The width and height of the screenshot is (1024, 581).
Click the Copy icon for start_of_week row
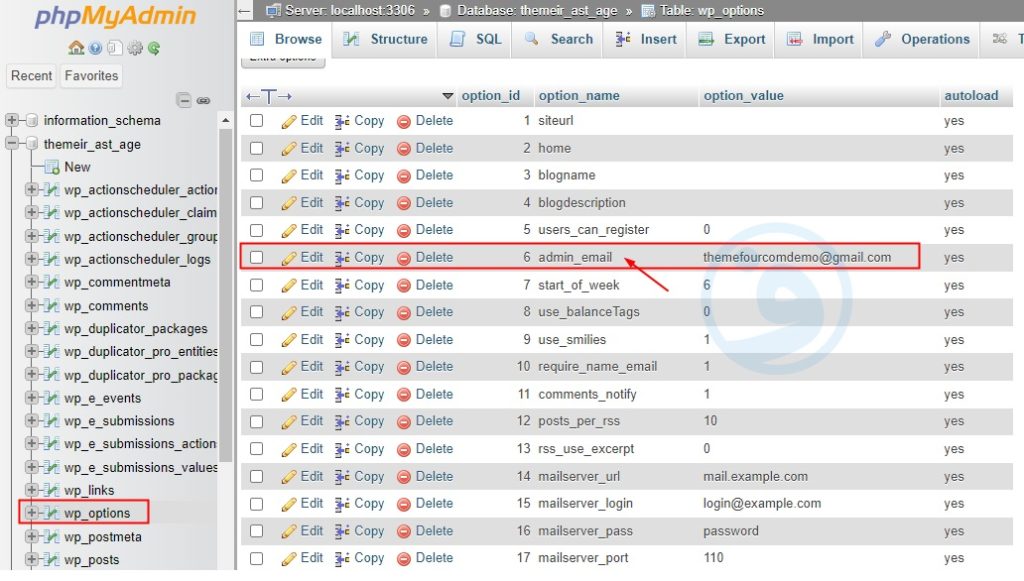point(342,286)
